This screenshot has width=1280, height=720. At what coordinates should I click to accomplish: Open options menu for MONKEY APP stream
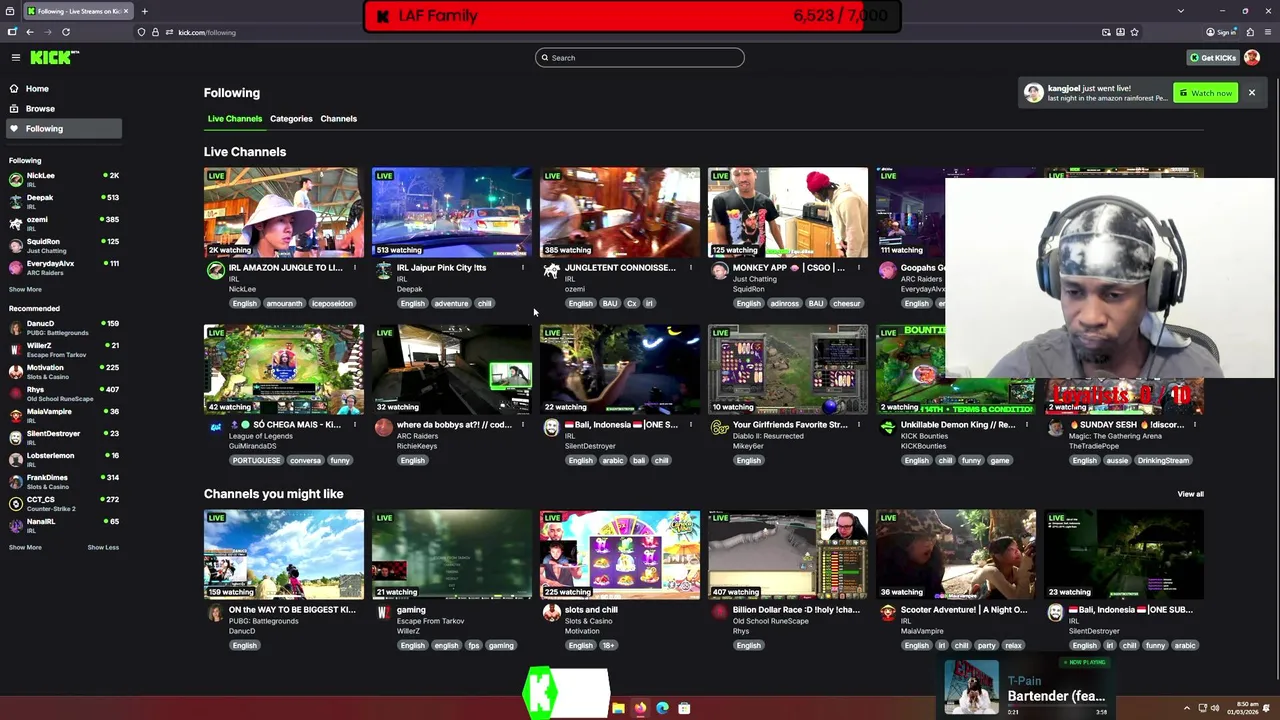click(858, 268)
